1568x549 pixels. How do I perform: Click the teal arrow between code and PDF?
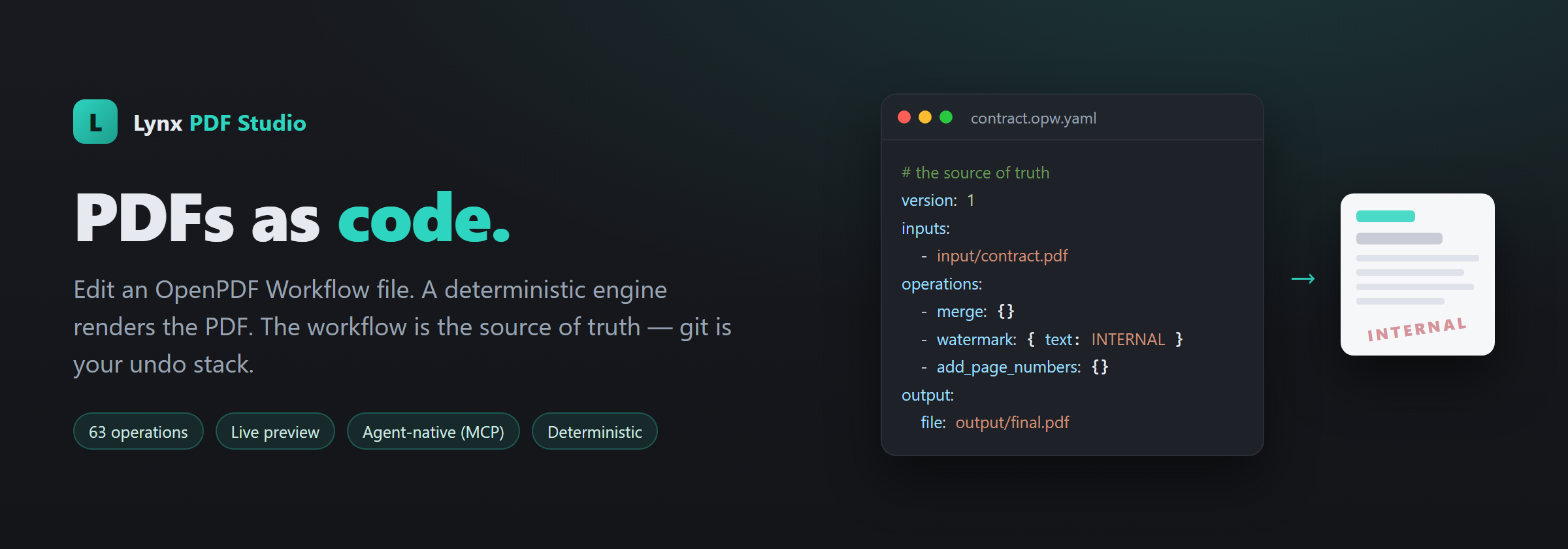[1303, 278]
